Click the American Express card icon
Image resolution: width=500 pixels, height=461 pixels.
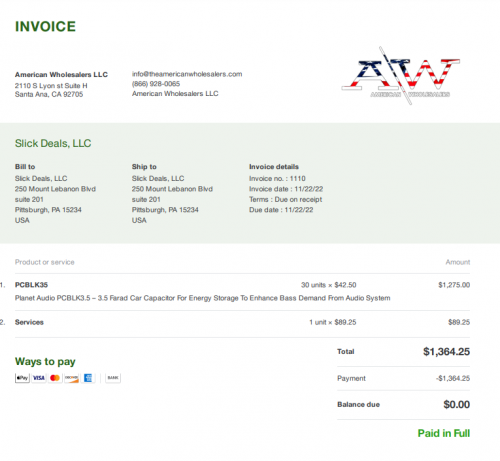[x=88, y=378]
